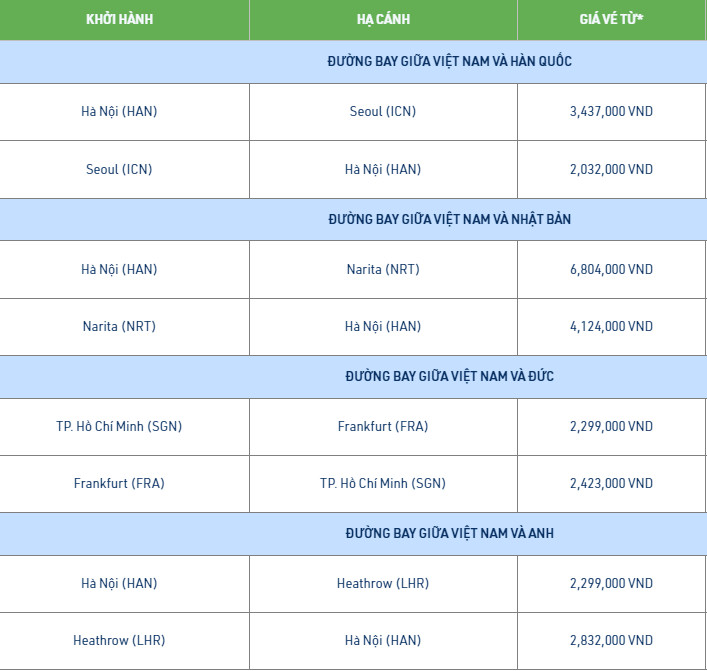Click the 2,832,000 VND fare from Heathrow
Image resolution: width=707 pixels, height=671 pixels.
(x=611, y=640)
